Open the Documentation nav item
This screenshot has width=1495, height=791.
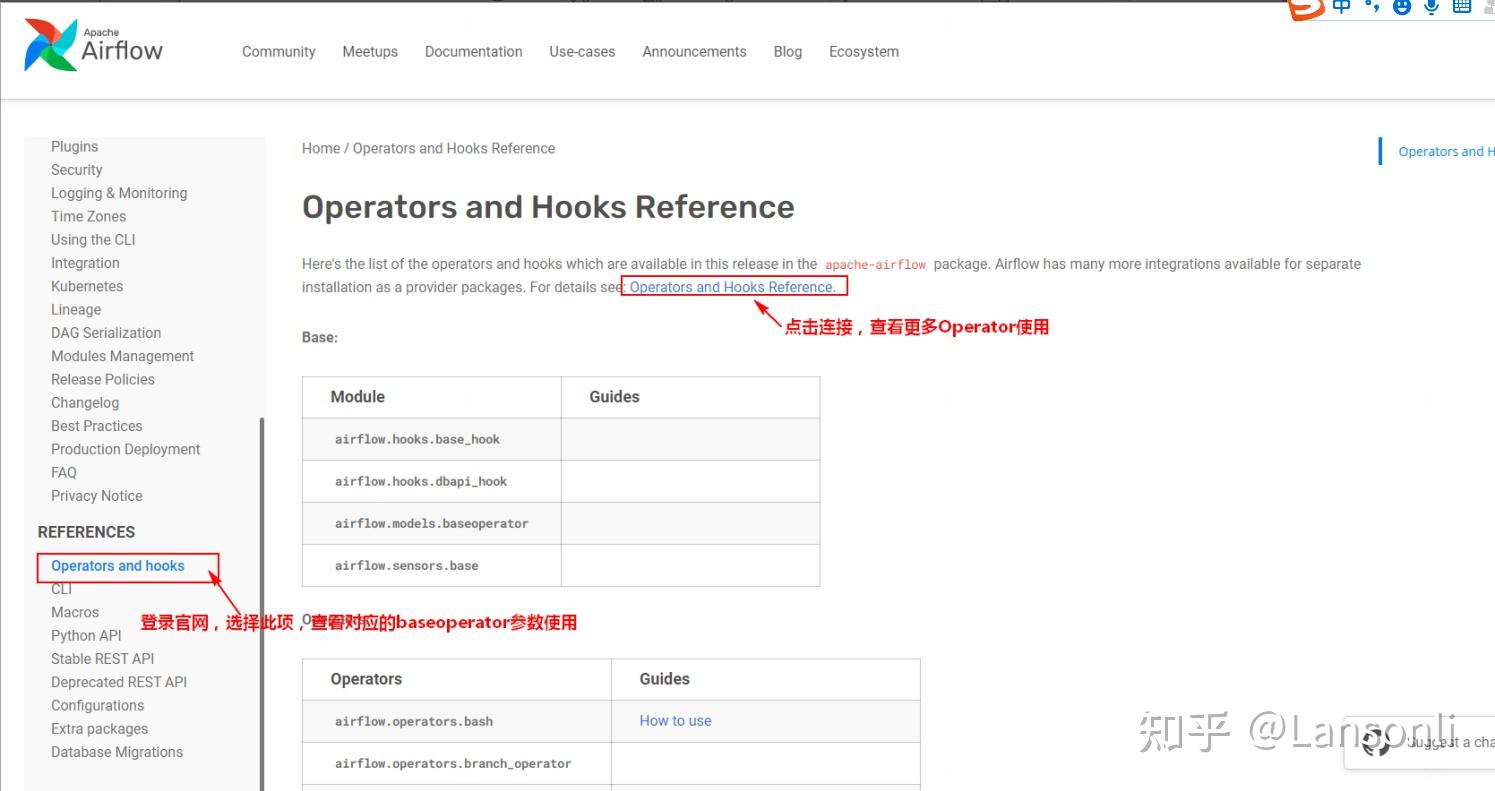[474, 52]
